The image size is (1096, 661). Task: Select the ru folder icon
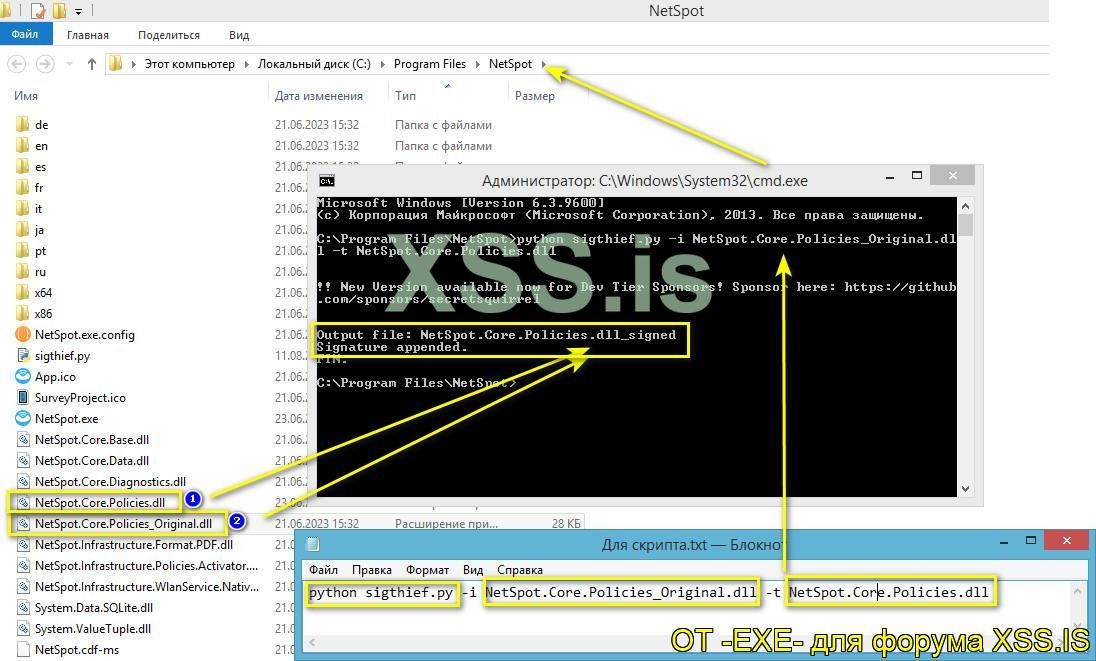click(x=22, y=271)
